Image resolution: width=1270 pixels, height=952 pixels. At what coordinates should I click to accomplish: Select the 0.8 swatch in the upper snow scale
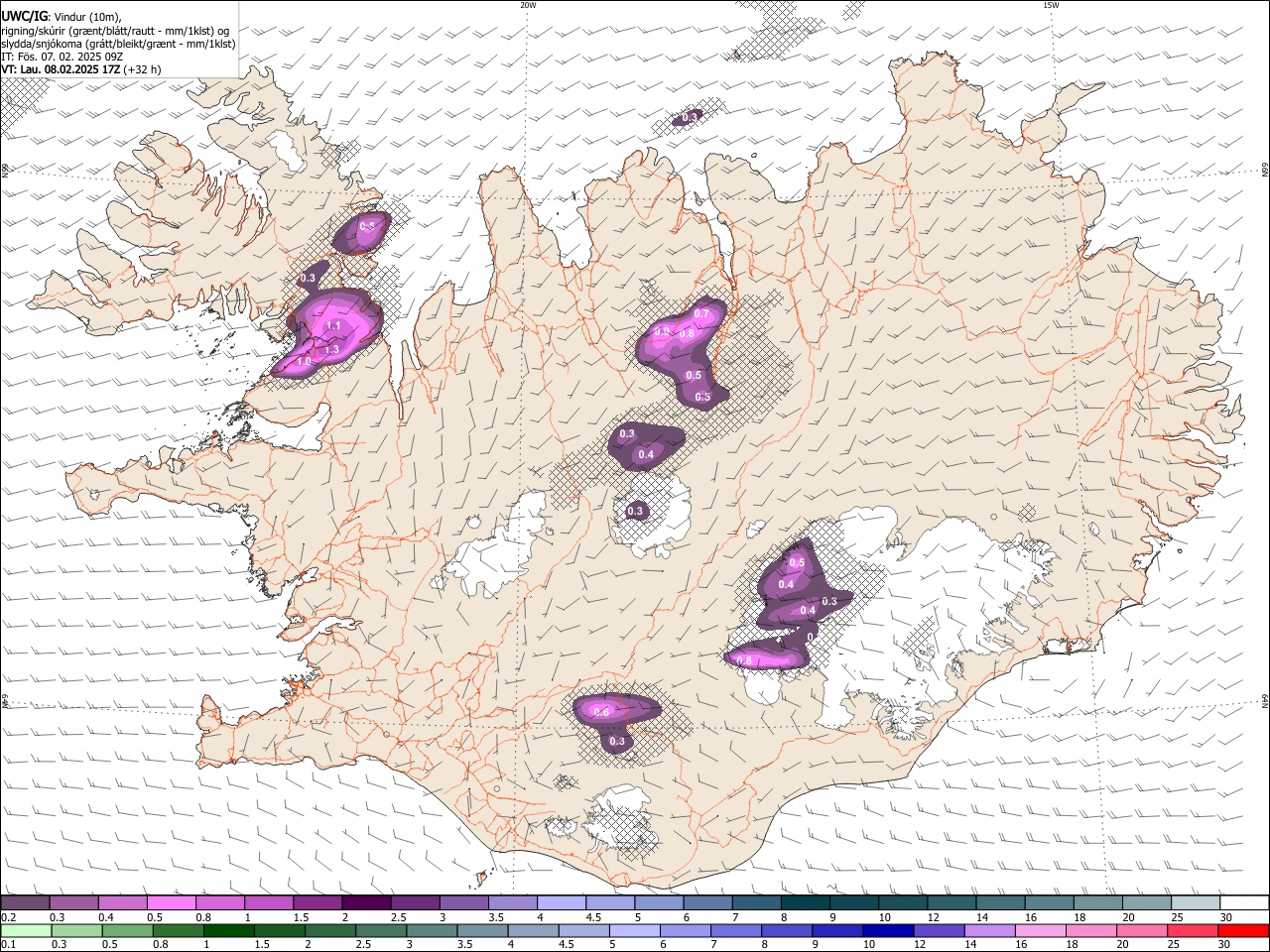tap(220, 902)
